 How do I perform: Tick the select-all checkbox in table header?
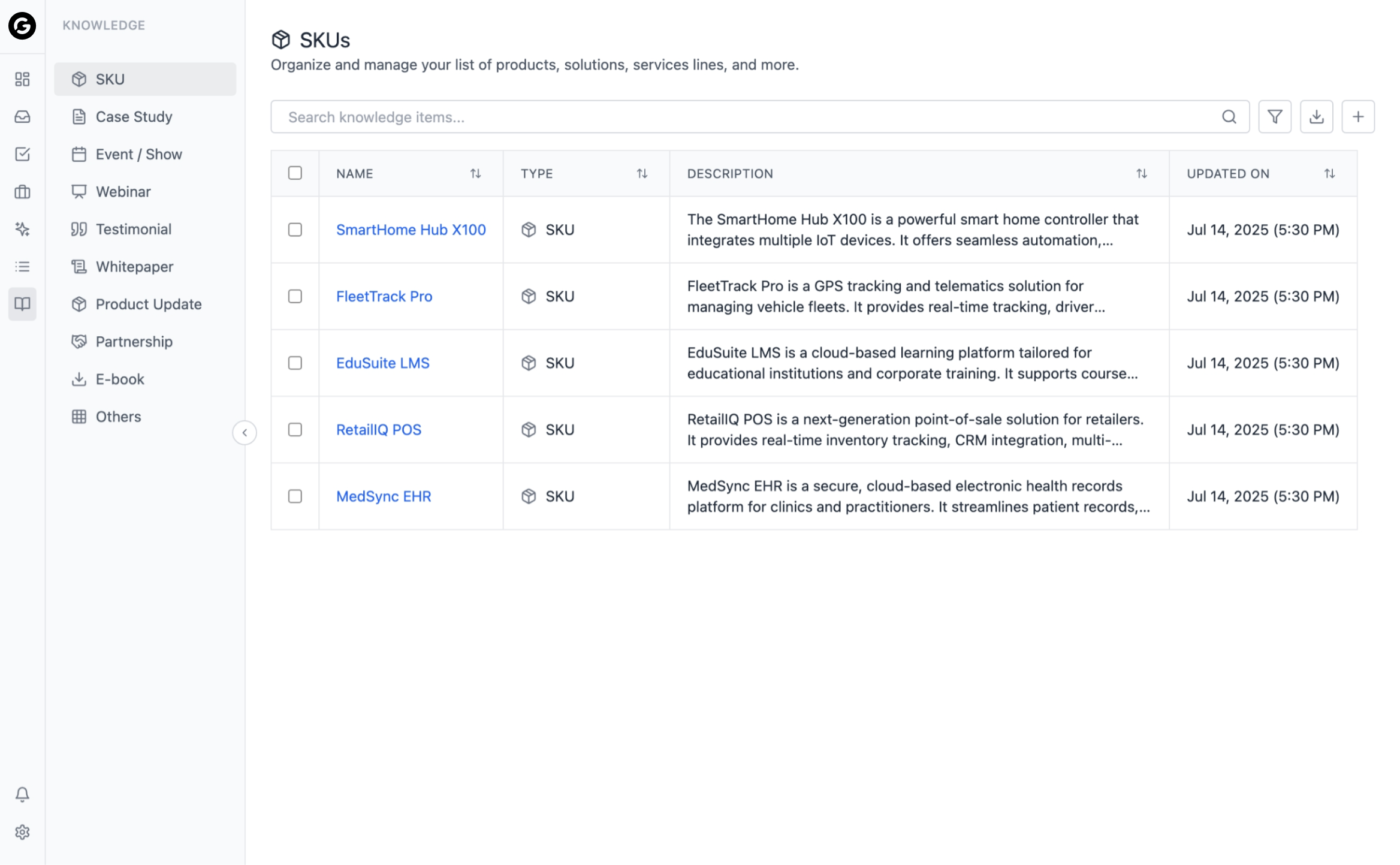click(295, 173)
